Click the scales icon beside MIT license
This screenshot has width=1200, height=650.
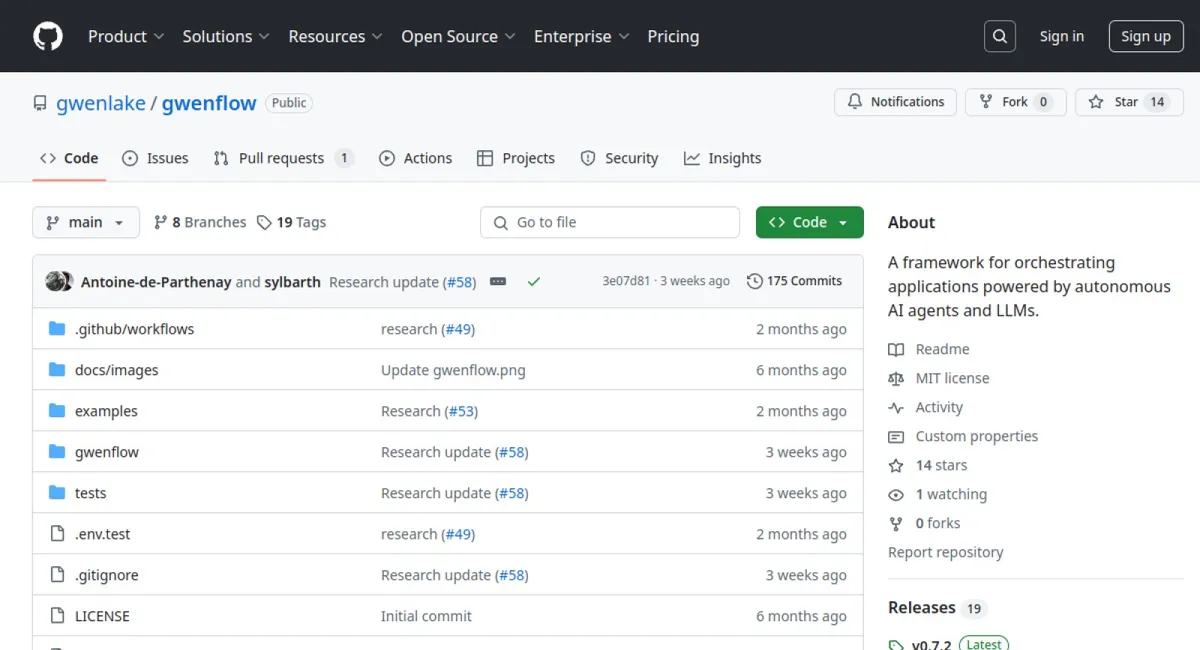coord(896,378)
